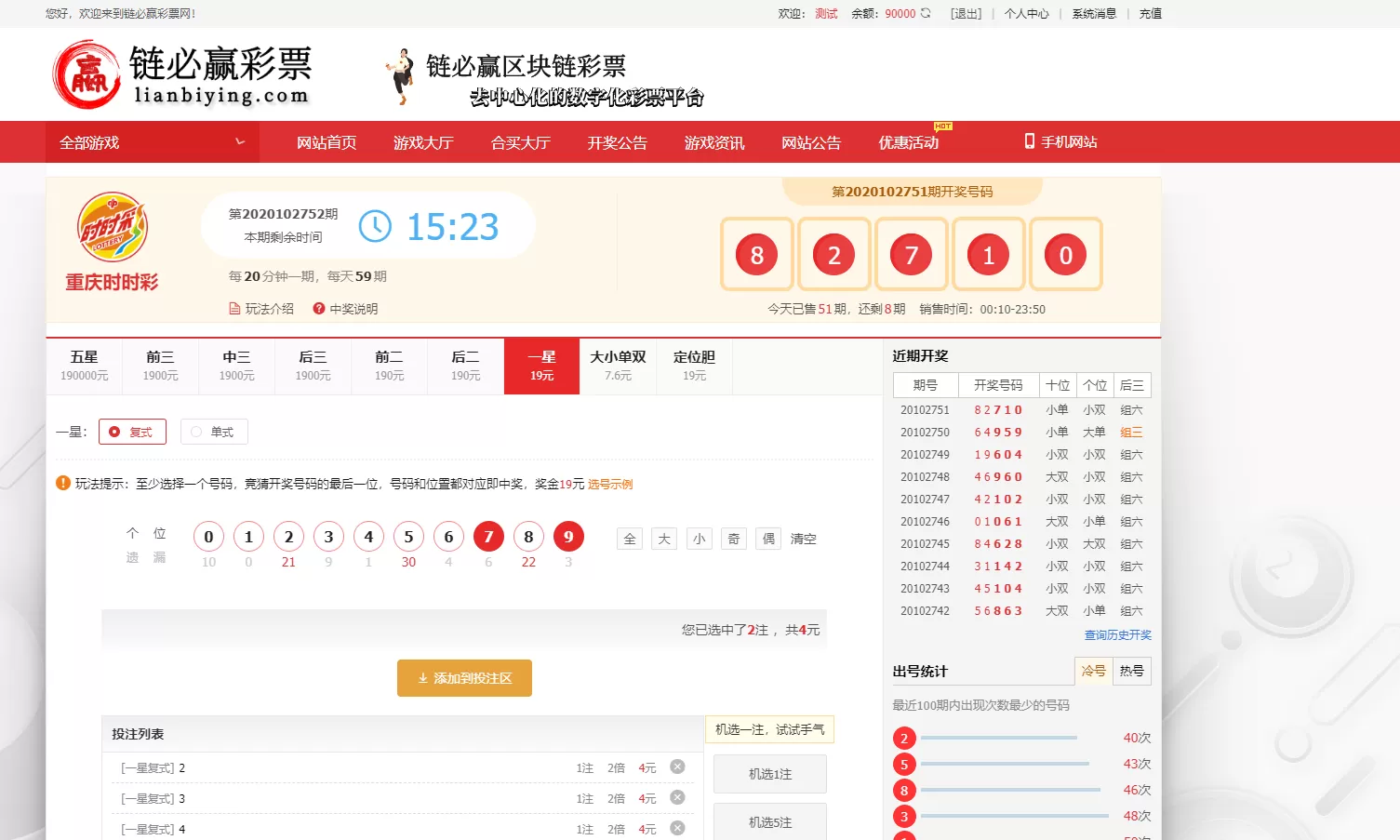Select number ball 5
1400x840 pixels.
point(407,536)
